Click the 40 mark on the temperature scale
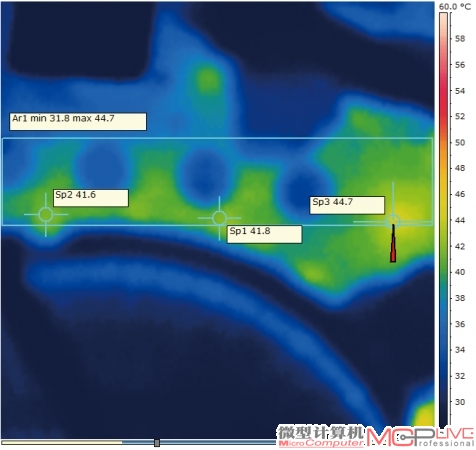This screenshot has width=476, height=450. click(460, 272)
